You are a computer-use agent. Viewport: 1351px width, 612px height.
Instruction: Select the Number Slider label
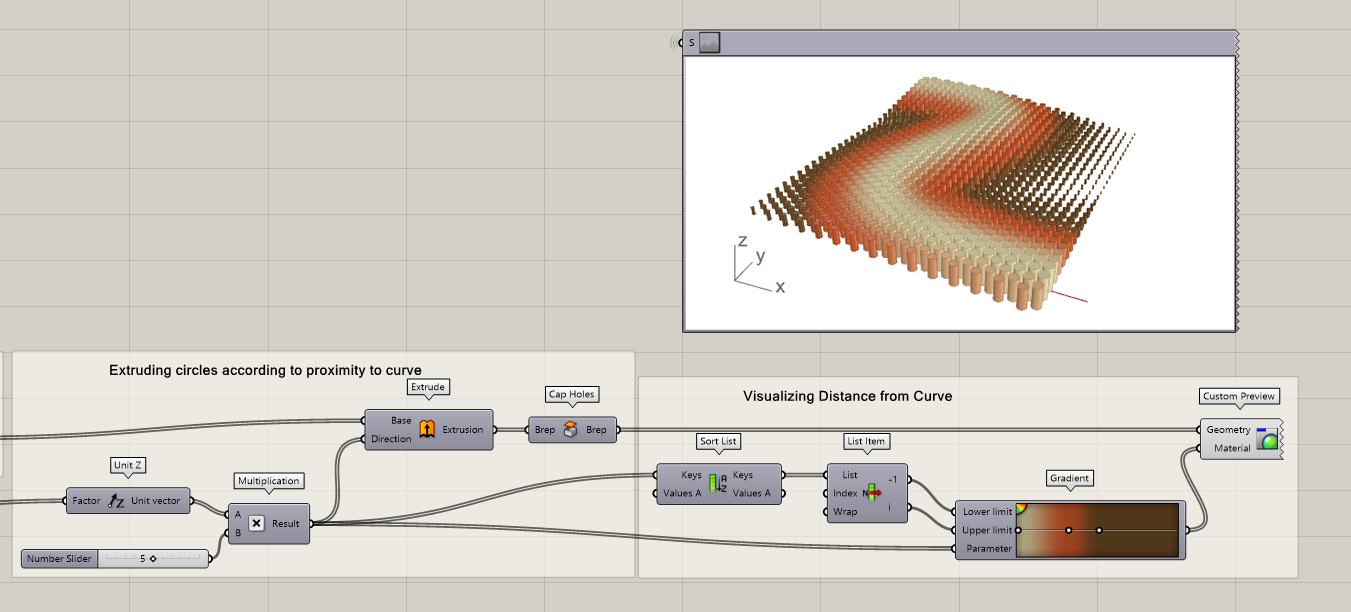coord(60,559)
